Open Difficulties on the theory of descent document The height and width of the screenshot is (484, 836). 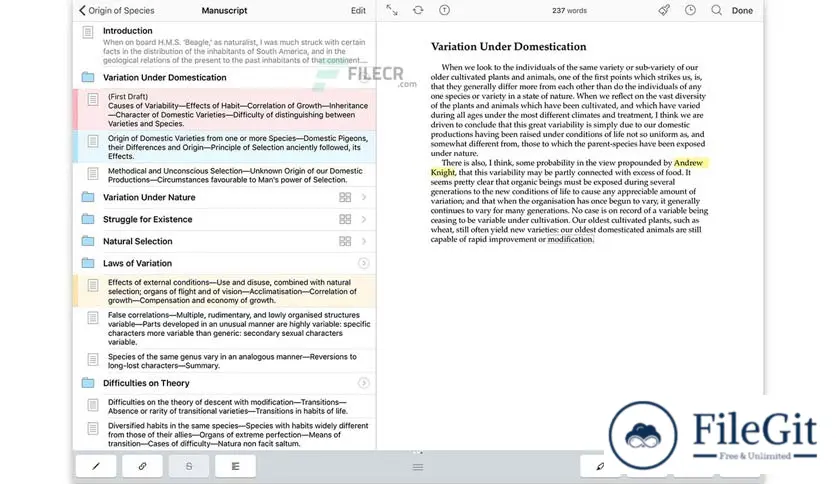224,406
